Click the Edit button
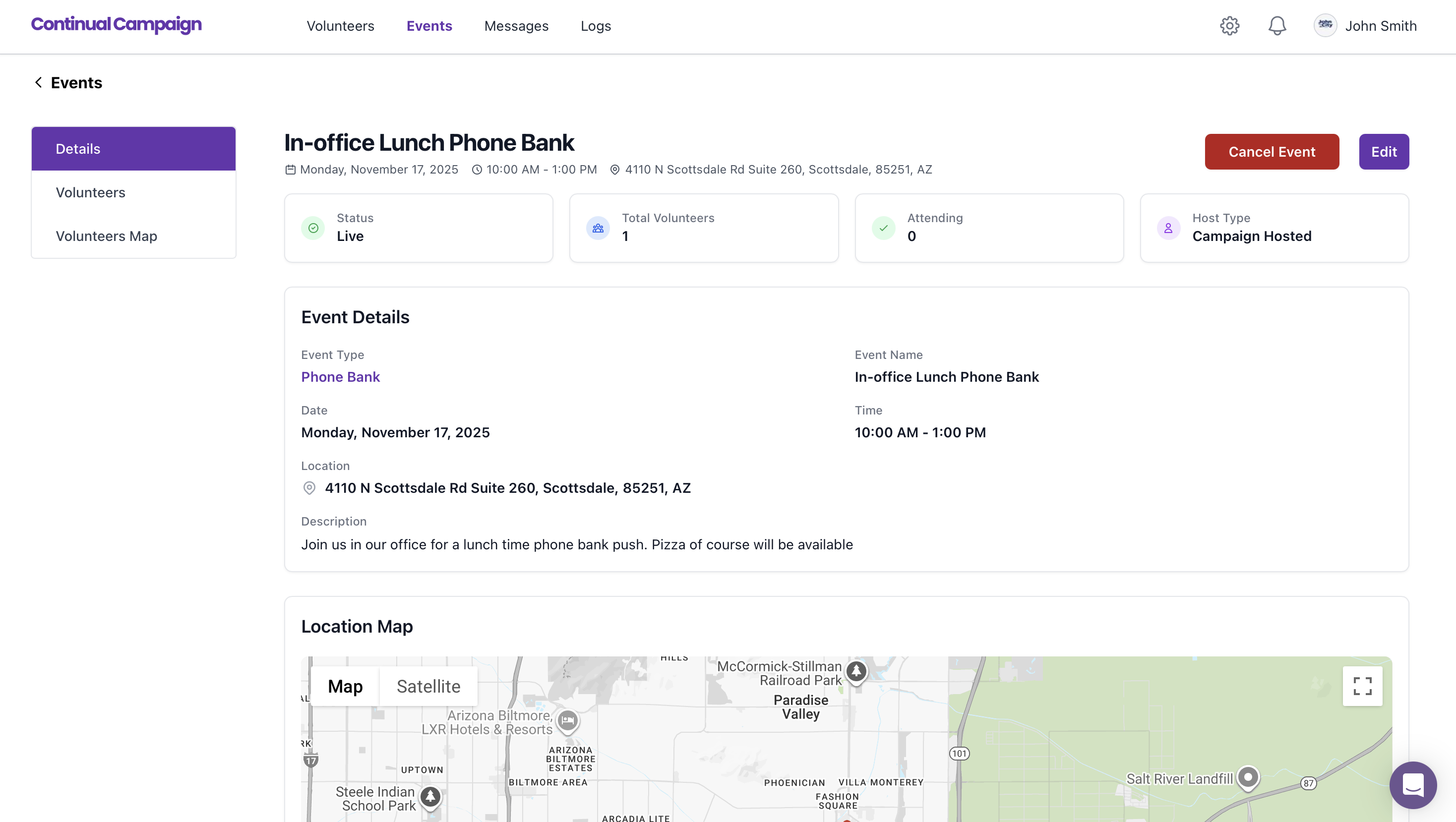Viewport: 1456px width, 822px height. [x=1383, y=151]
